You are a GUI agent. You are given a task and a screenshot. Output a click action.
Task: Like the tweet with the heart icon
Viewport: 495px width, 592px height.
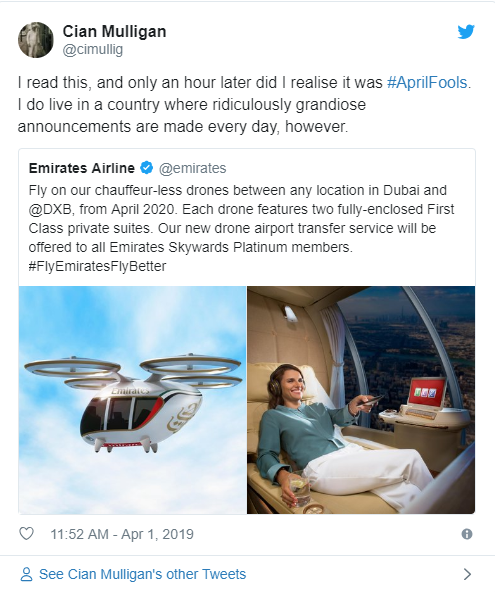[x=26, y=534]
